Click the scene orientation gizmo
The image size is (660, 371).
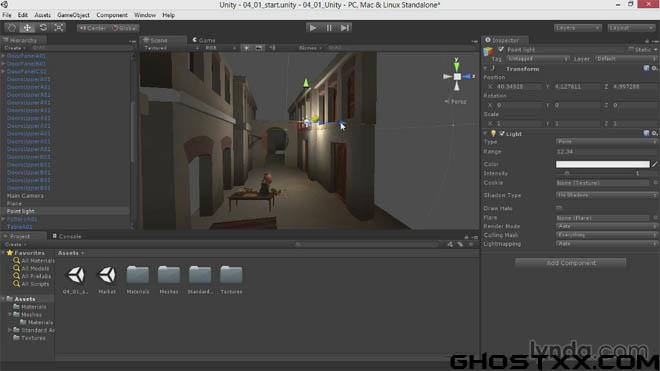(457, 76)
